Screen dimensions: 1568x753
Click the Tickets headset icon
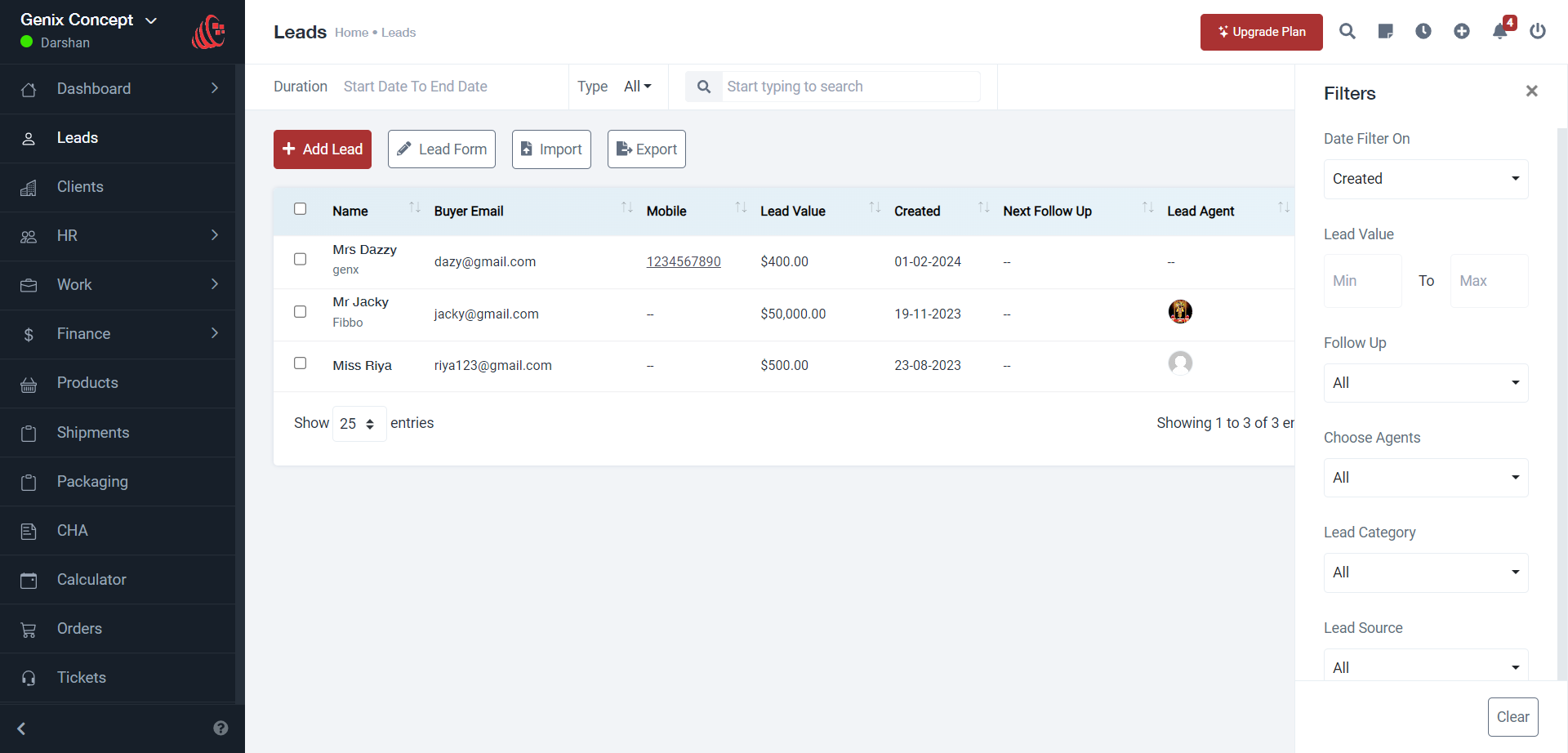tap(29, 678)
